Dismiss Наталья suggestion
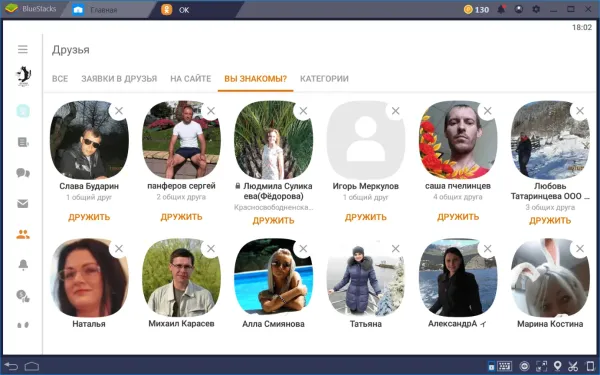 (119, 249)
